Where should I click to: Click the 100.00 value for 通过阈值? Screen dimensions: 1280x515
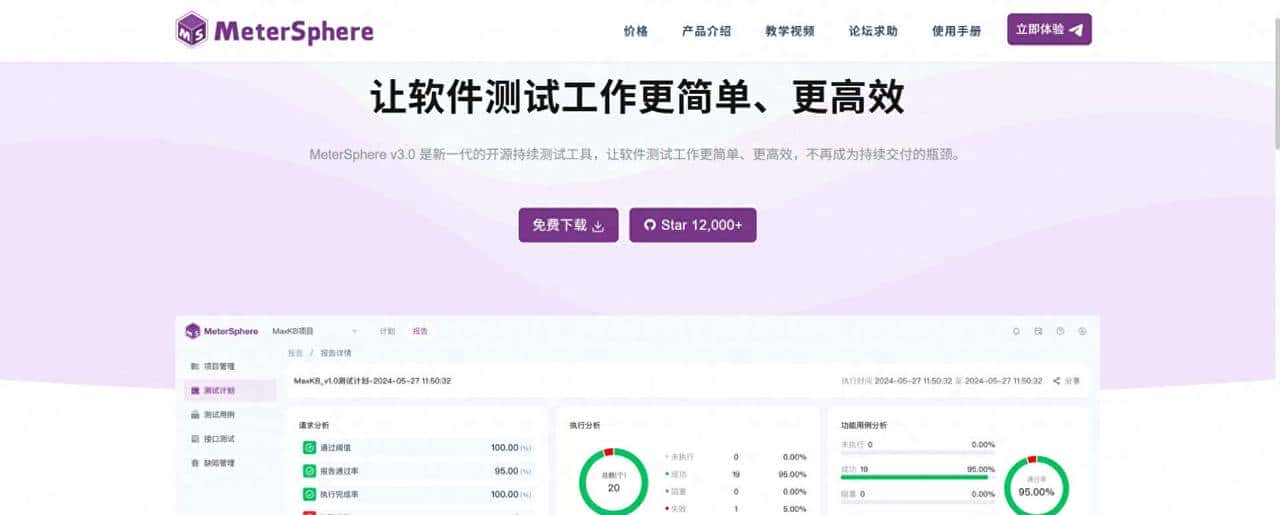(504, 447)
